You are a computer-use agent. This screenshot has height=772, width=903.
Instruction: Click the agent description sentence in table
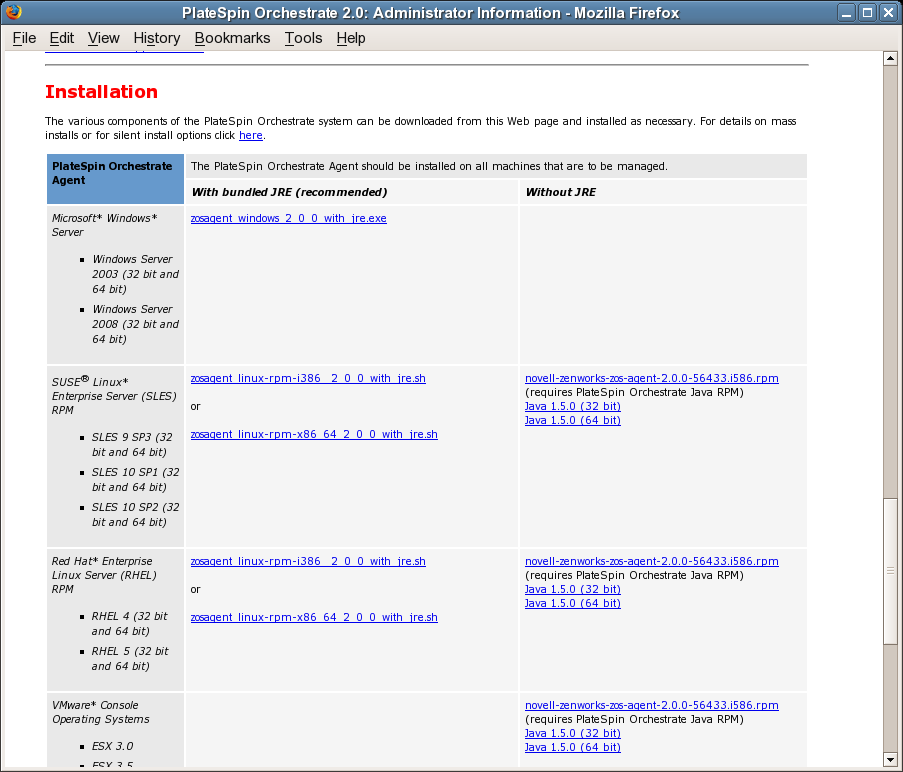pyautogui.click(x=429, y=166)
